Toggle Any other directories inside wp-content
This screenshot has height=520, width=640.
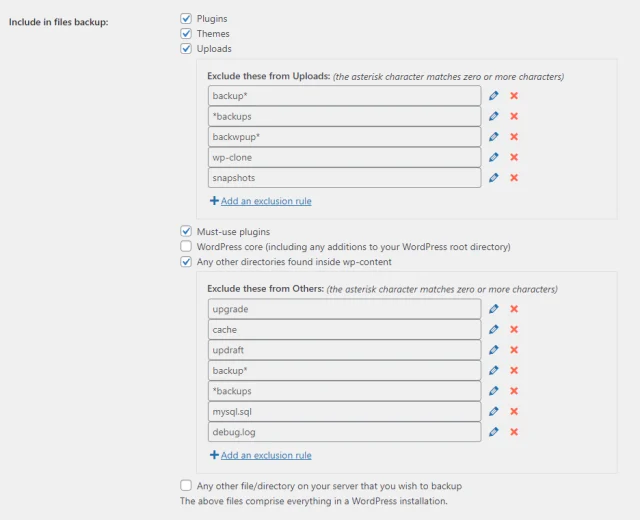pos(186,262)
